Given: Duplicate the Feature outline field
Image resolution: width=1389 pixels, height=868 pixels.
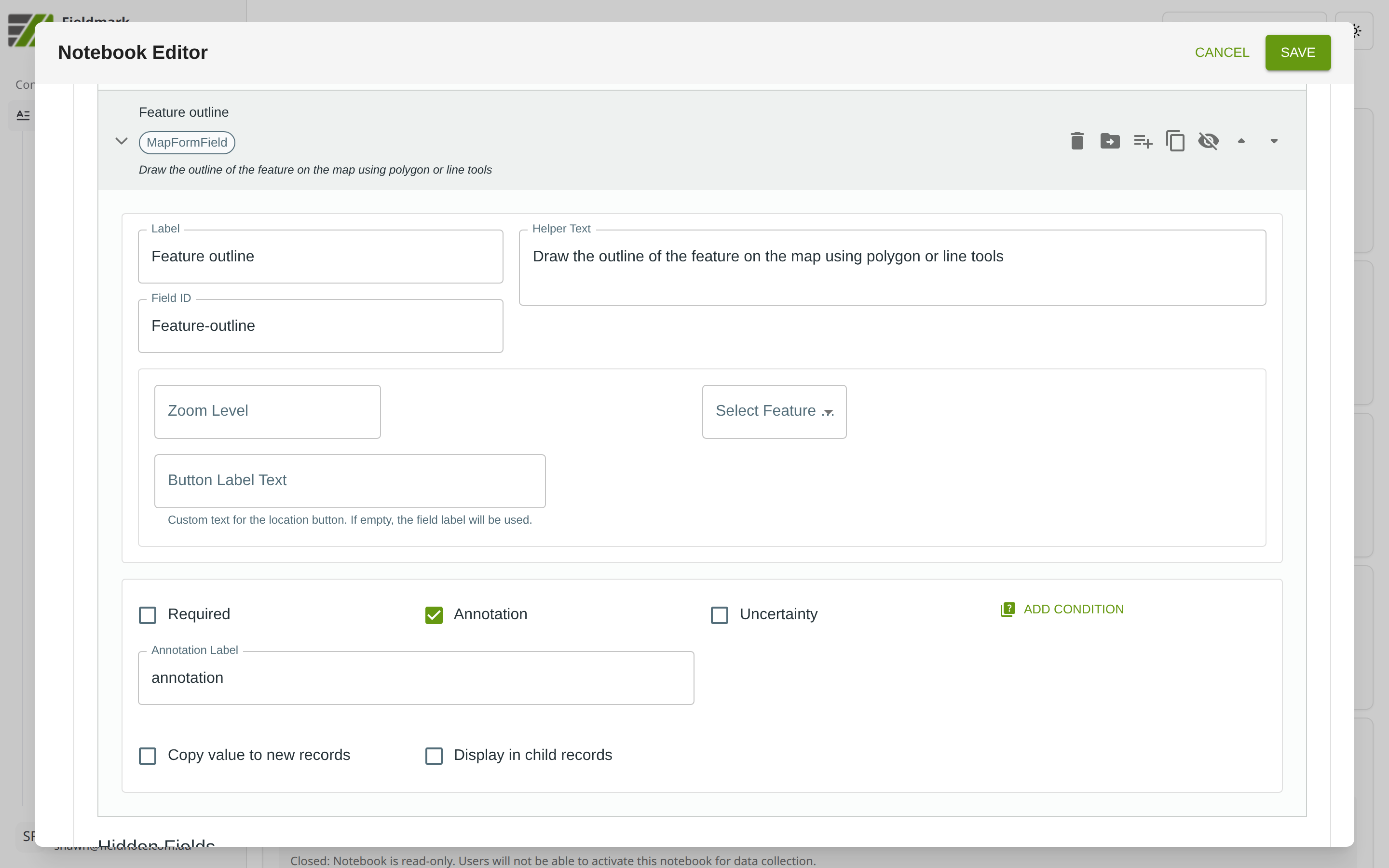Looking at the screenshot, I should [1175, 141].
